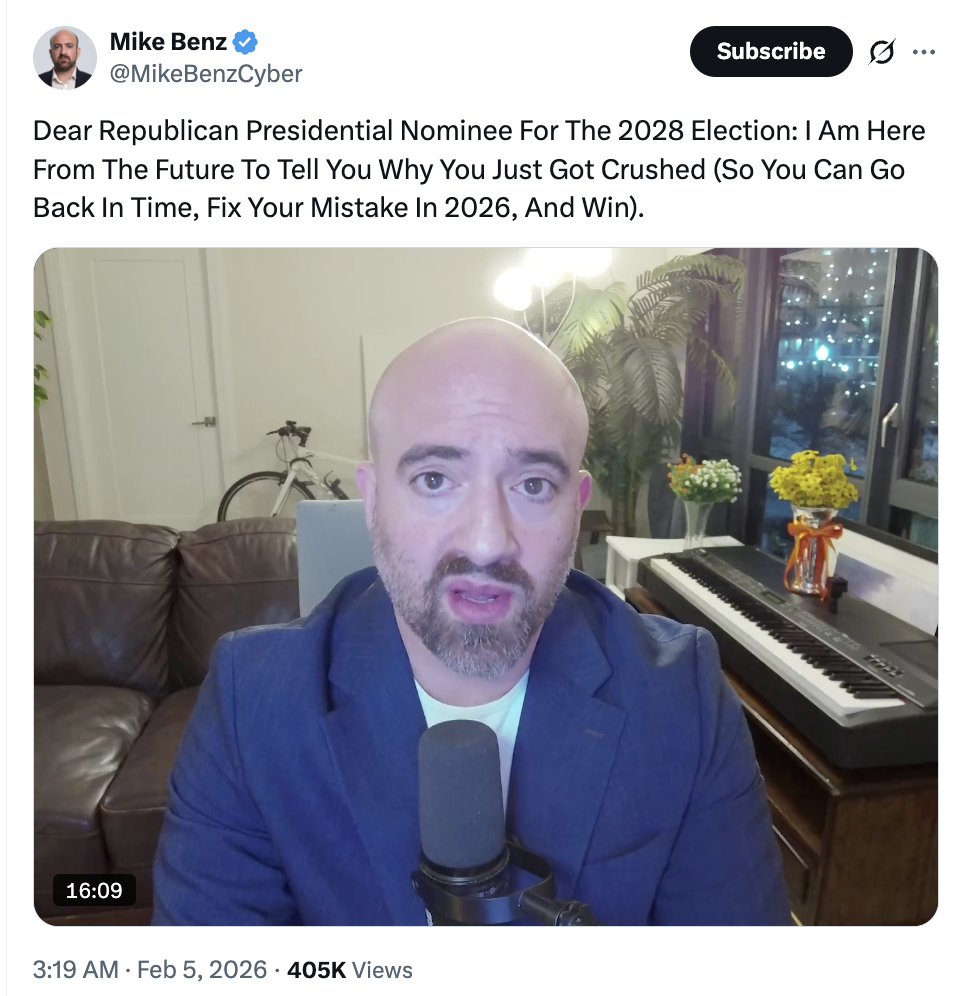Open the @MikeBenzCyber handle link
The width and height of the screenshot is (960, 996).
[x=206, y=74]
